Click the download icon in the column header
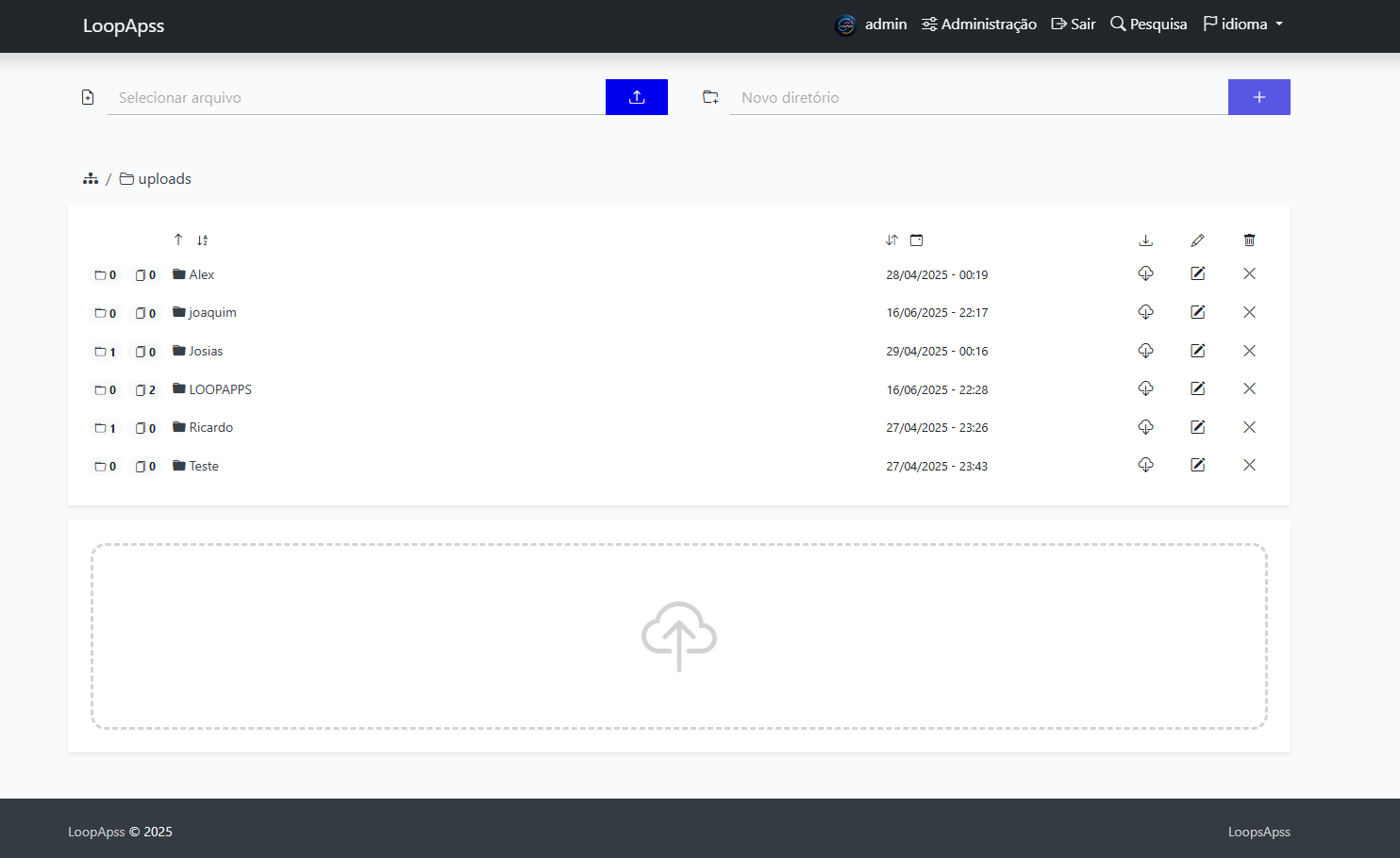Image resolution: width=1400 pixels, height=858 pixels. click(x=1146, y=240)
